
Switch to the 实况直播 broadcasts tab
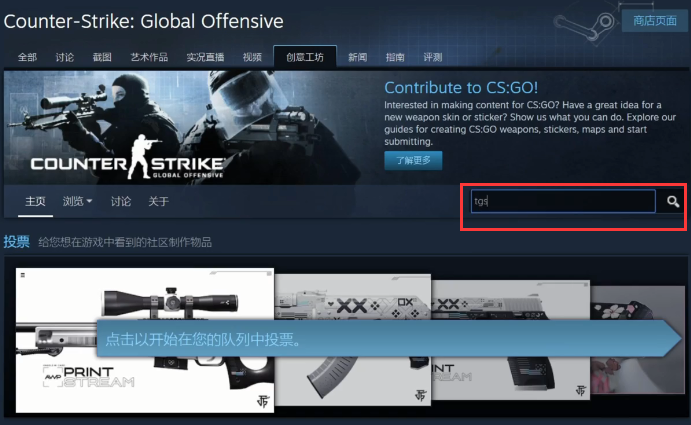(205, 57)
